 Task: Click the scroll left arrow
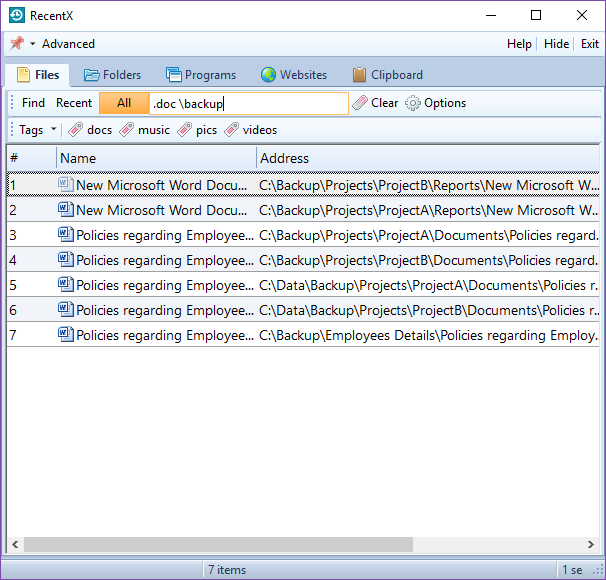click(15, 544)
